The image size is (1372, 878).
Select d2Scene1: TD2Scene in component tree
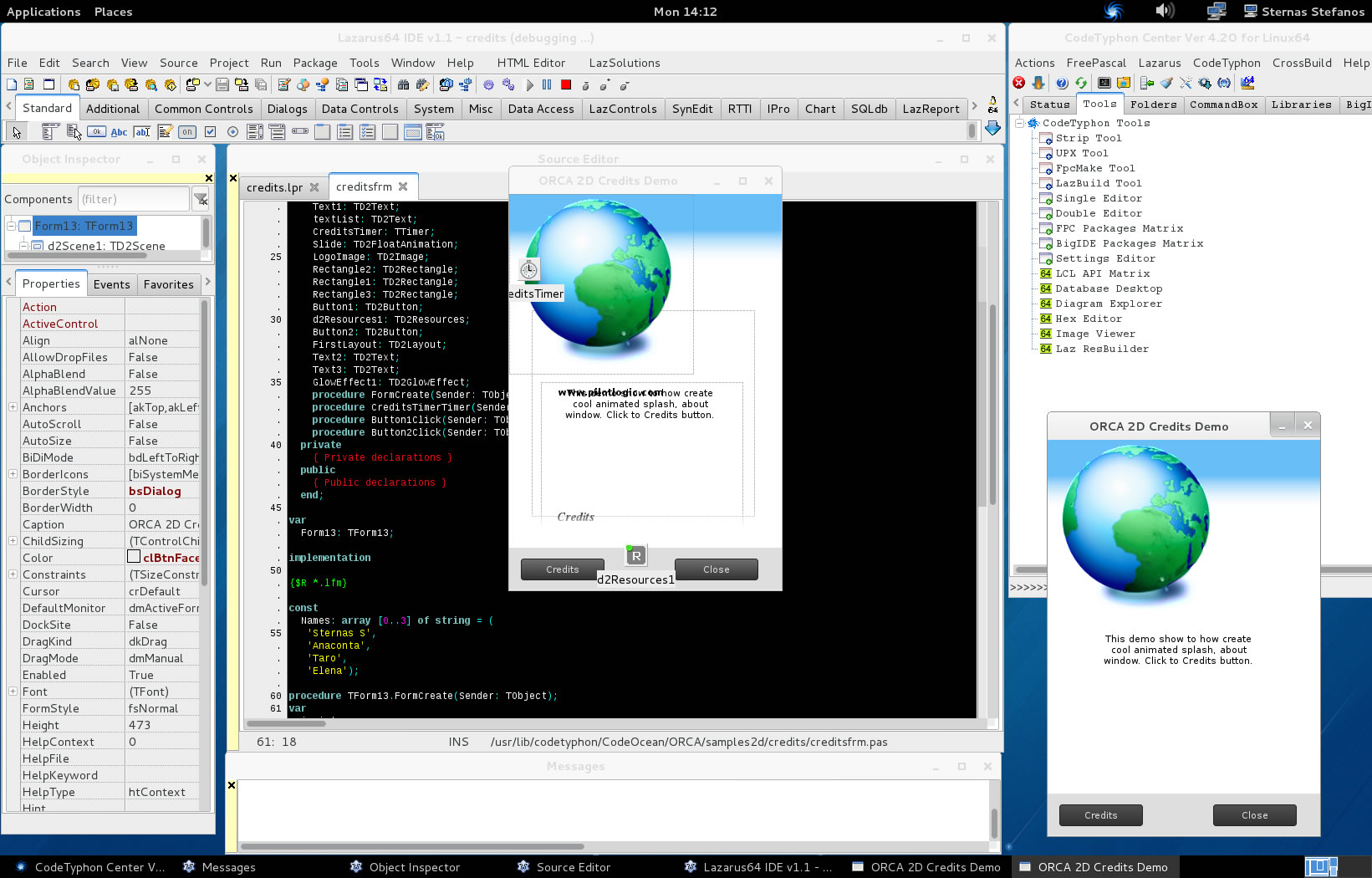tap(106, 246)
